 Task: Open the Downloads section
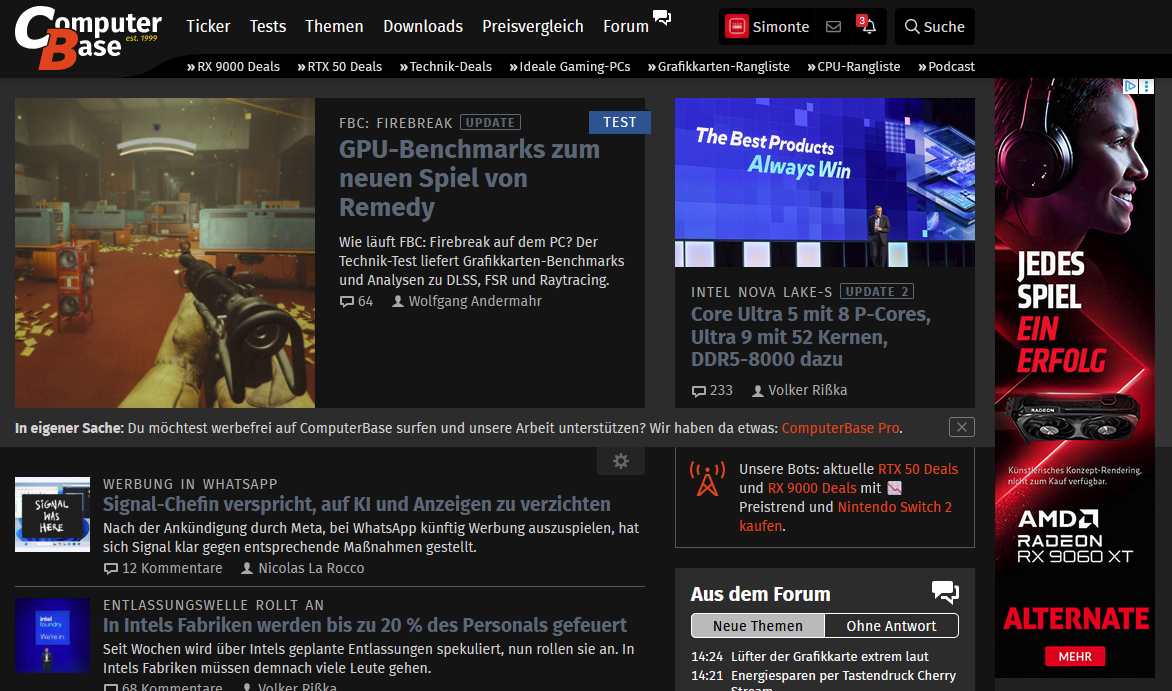point(423,26)
